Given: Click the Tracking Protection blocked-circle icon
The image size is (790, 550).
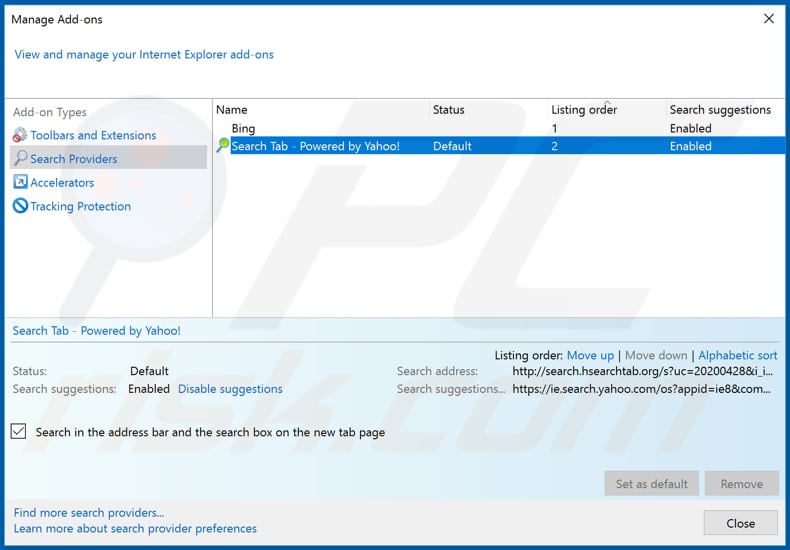Looking at the screenshot, I should 20,205.
